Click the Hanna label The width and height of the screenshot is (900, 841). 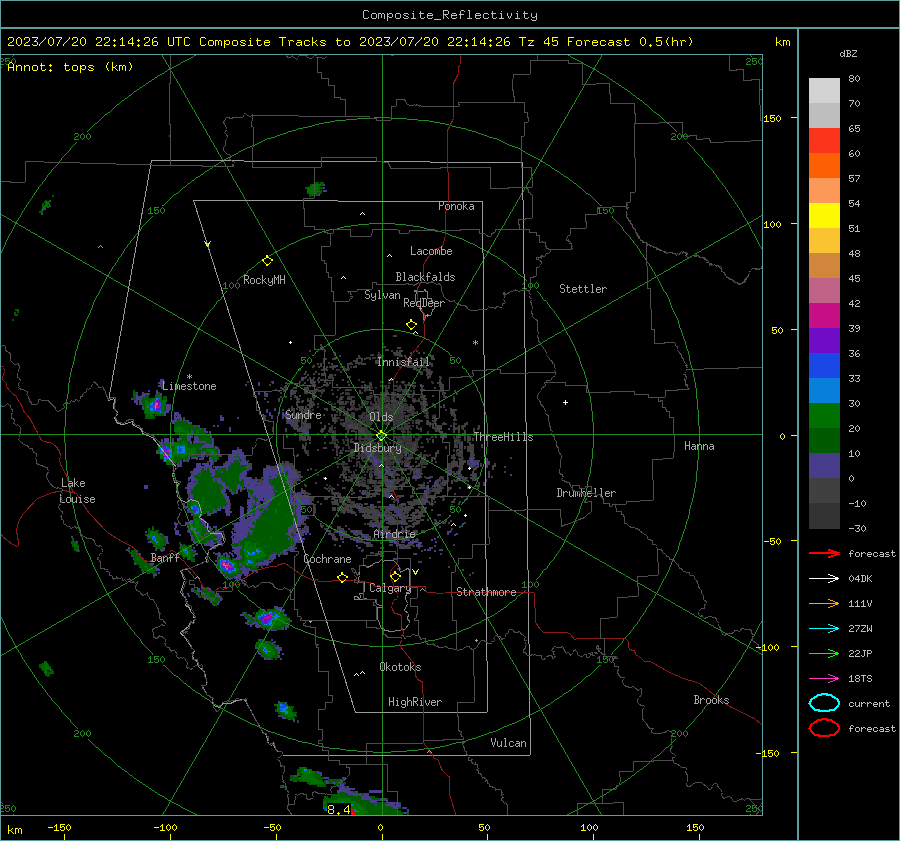click(x=699, y=446)
